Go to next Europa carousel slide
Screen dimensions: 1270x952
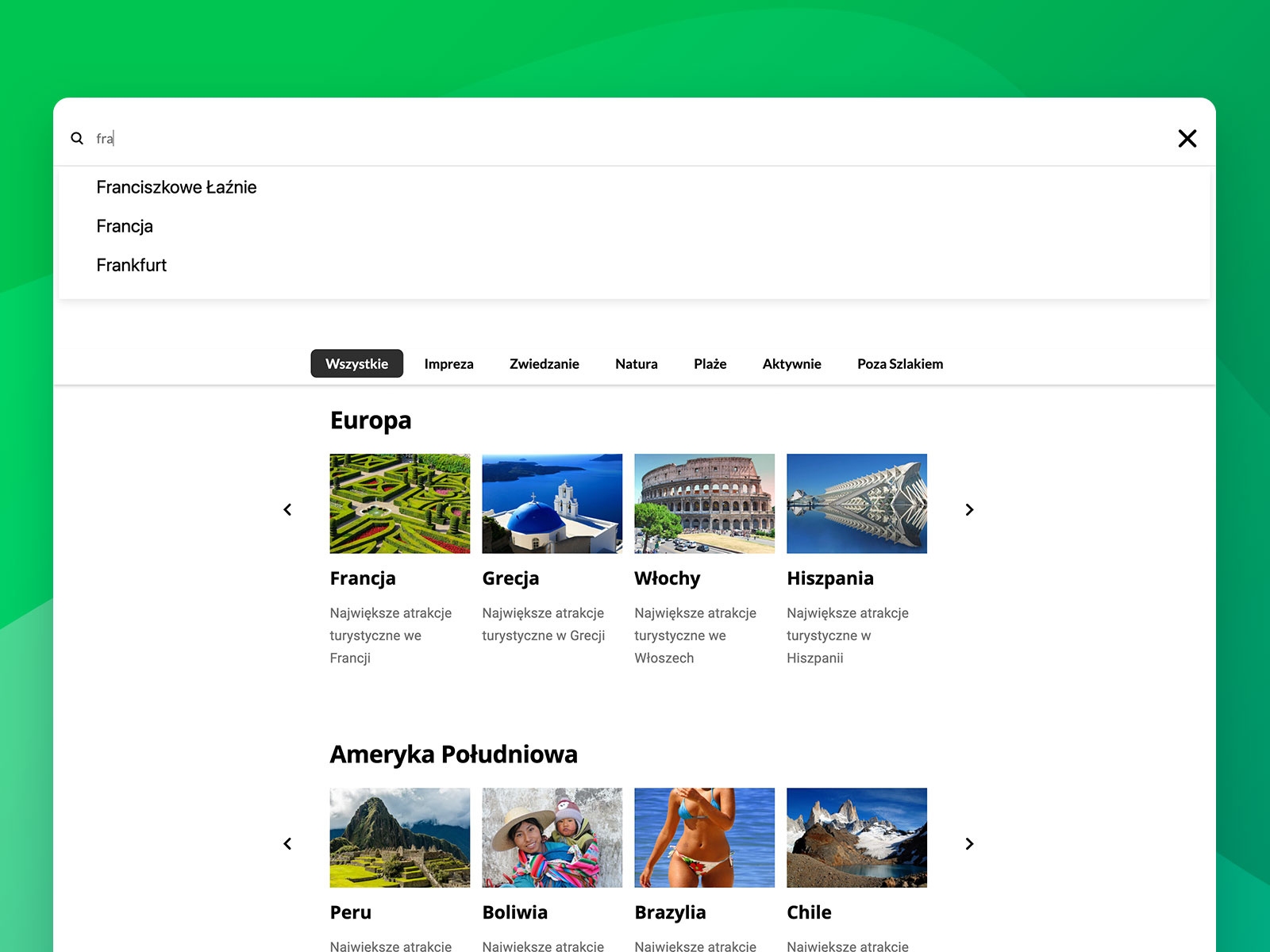tap(969, 509)
